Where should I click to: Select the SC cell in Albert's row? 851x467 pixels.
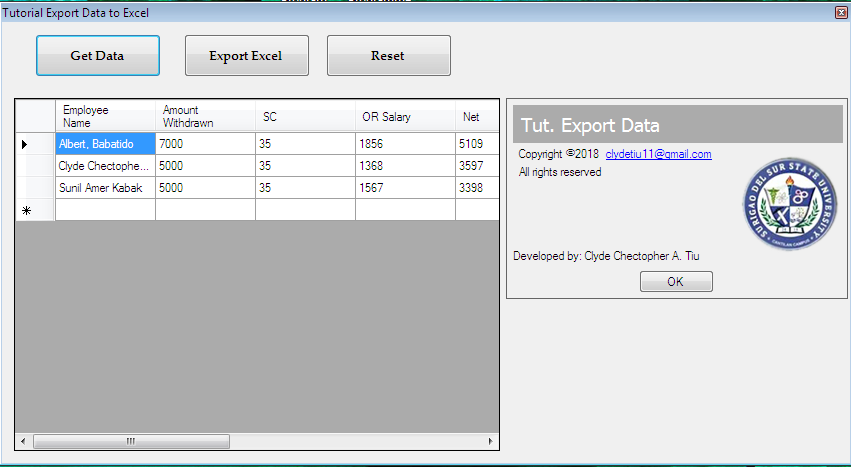(x=305, y=144)
